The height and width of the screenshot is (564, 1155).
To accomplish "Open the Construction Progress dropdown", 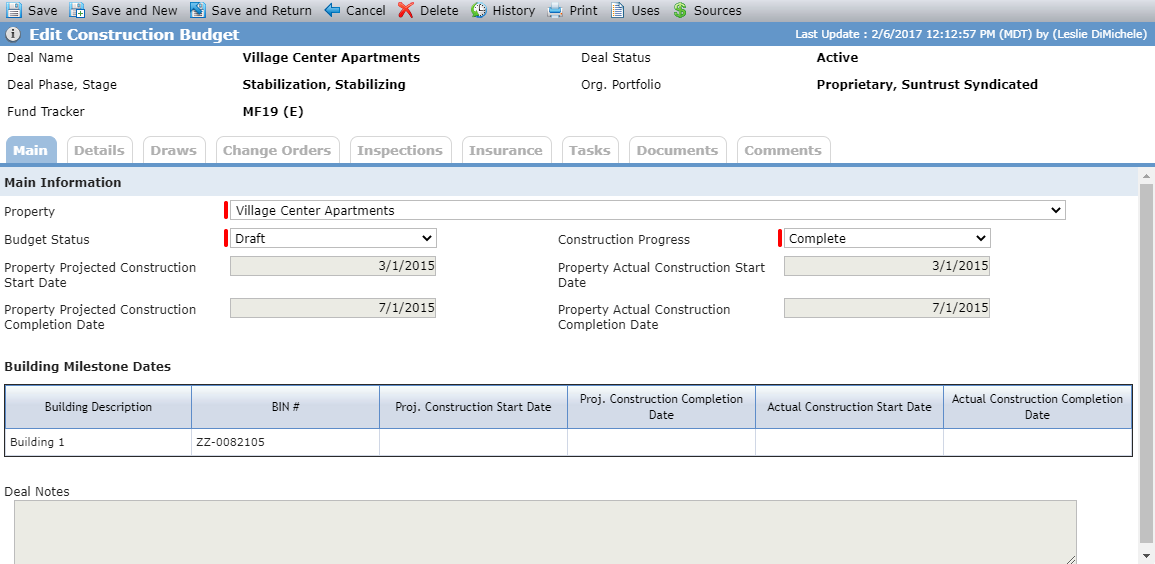I will (887, 239).
